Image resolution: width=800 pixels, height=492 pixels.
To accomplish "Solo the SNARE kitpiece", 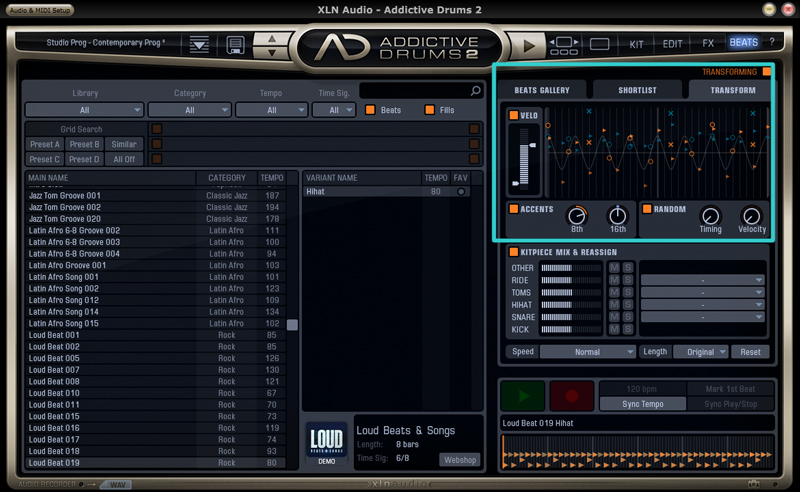I will pyautogui.click(x=628, y=317).
